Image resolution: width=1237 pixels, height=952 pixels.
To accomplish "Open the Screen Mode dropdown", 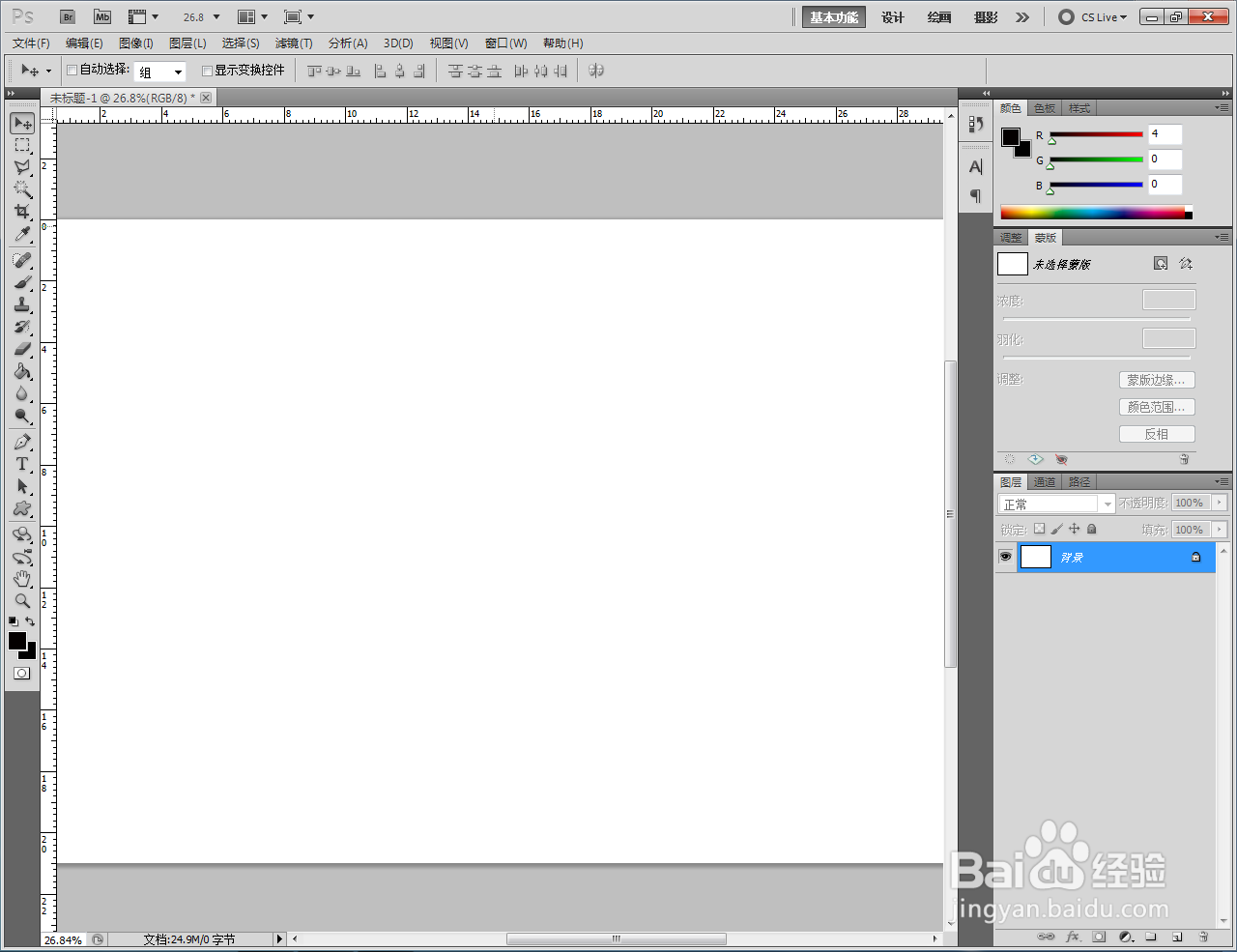I will [x=299, y=17].
